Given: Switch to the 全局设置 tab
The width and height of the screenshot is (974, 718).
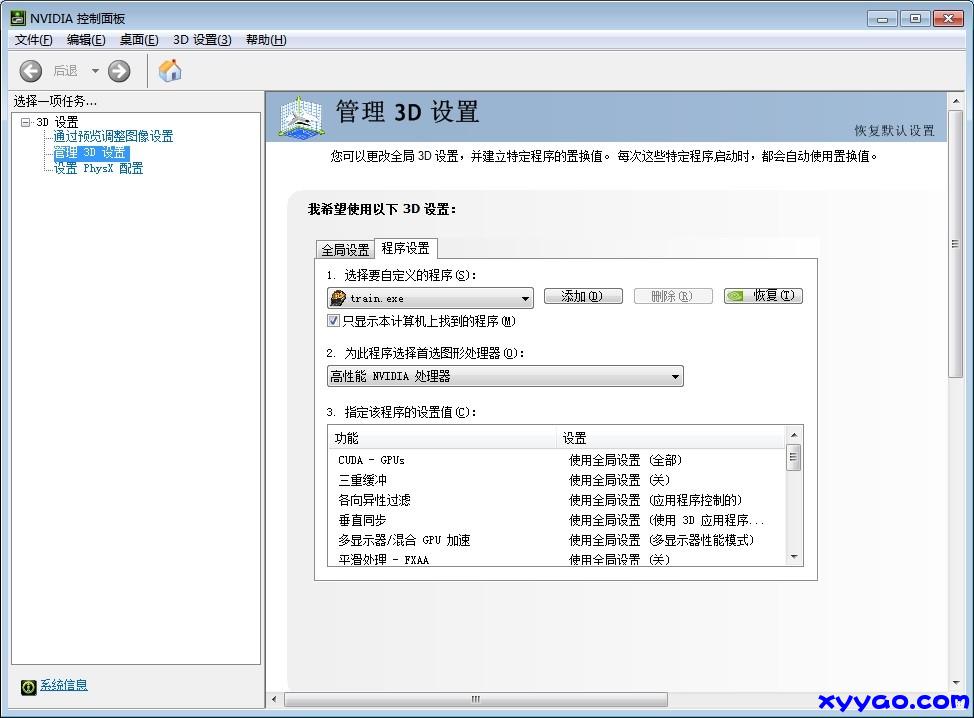Looking at the screenshot, I should click(345, 249).
